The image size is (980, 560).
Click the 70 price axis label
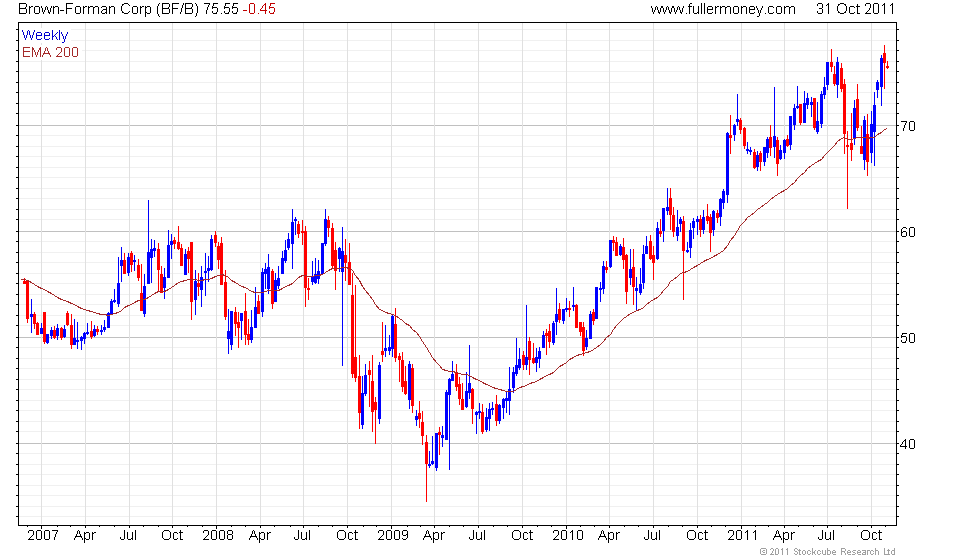click(908, 126)
